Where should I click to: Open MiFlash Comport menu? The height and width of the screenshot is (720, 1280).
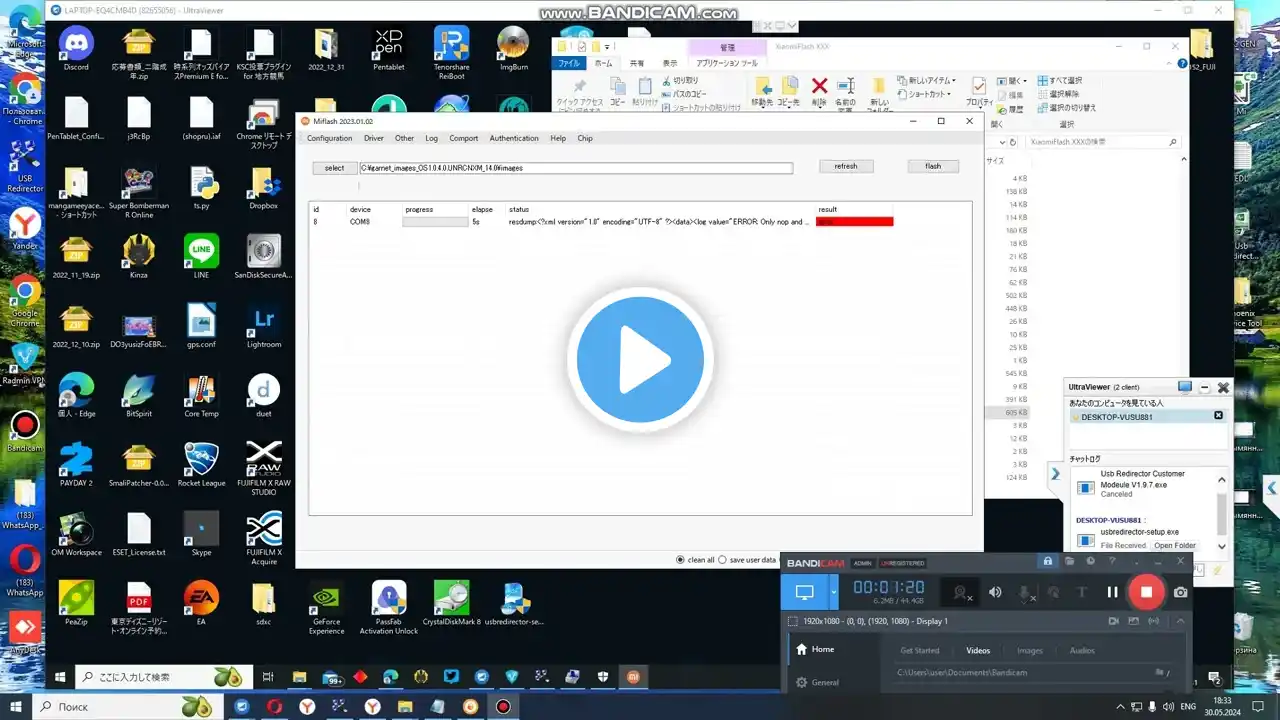tap(463, 138)
